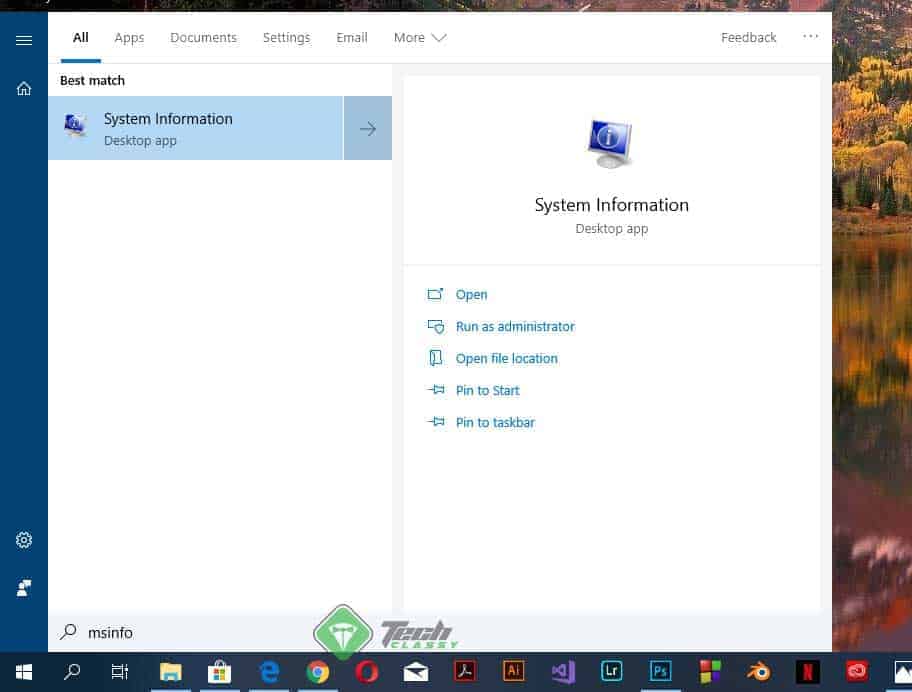
Task: Launch Google Chrome from the taskbar
Action: coord(318,671)
